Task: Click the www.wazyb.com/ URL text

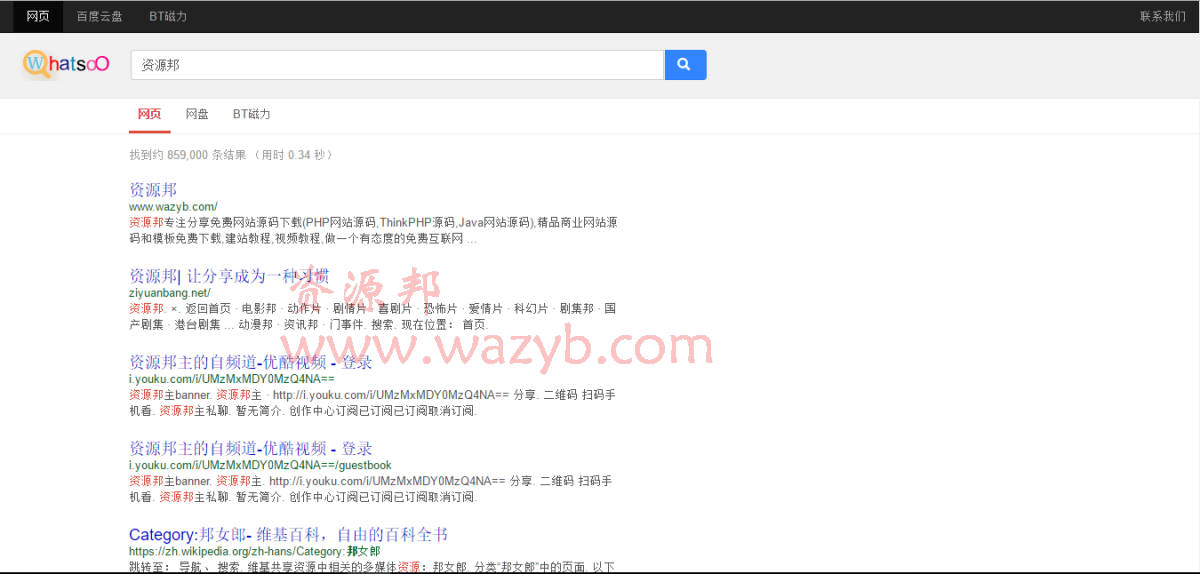Action: [x=173, y=206]
